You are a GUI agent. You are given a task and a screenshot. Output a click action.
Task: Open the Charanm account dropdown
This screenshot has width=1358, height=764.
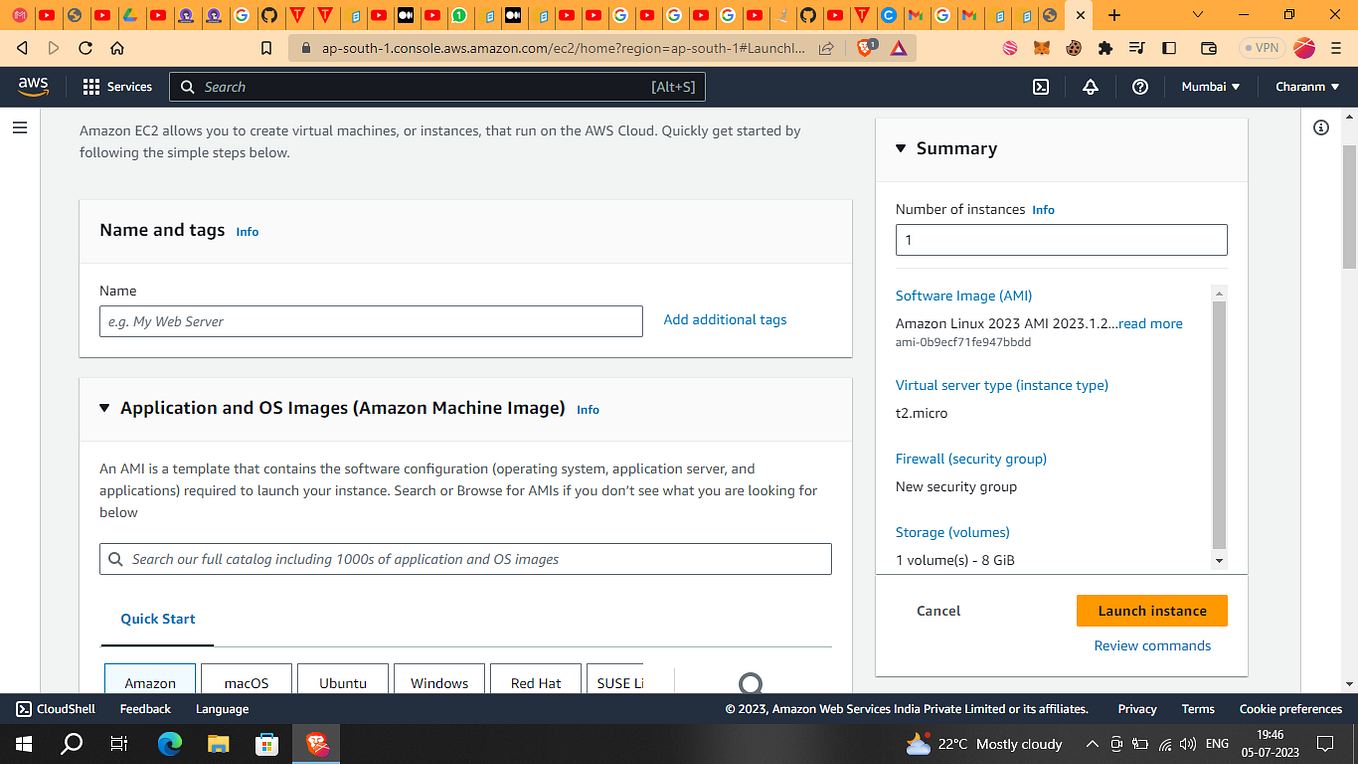click(1306, 86)
